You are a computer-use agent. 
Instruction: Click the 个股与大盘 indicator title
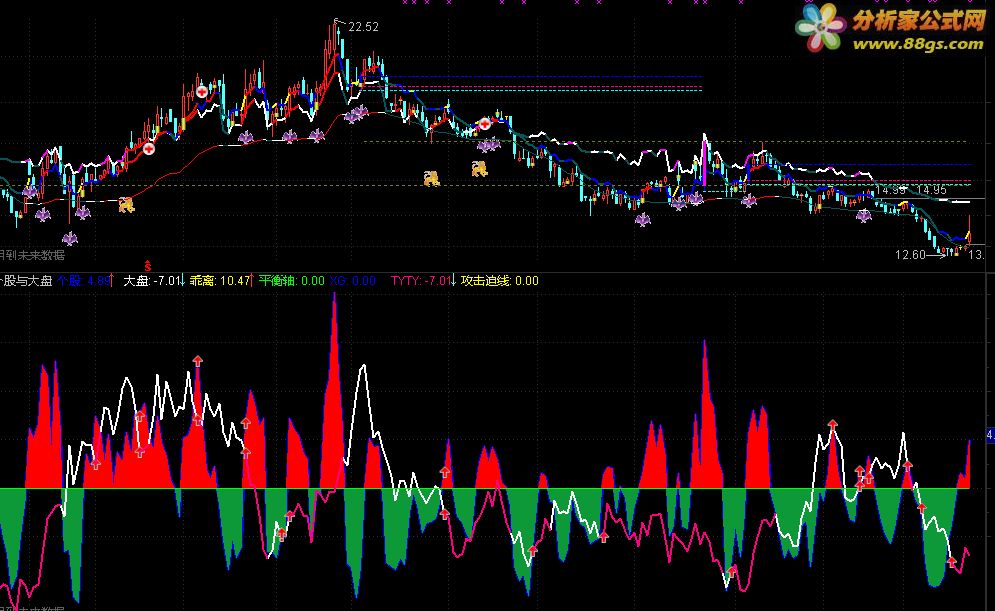coord(26,280)
